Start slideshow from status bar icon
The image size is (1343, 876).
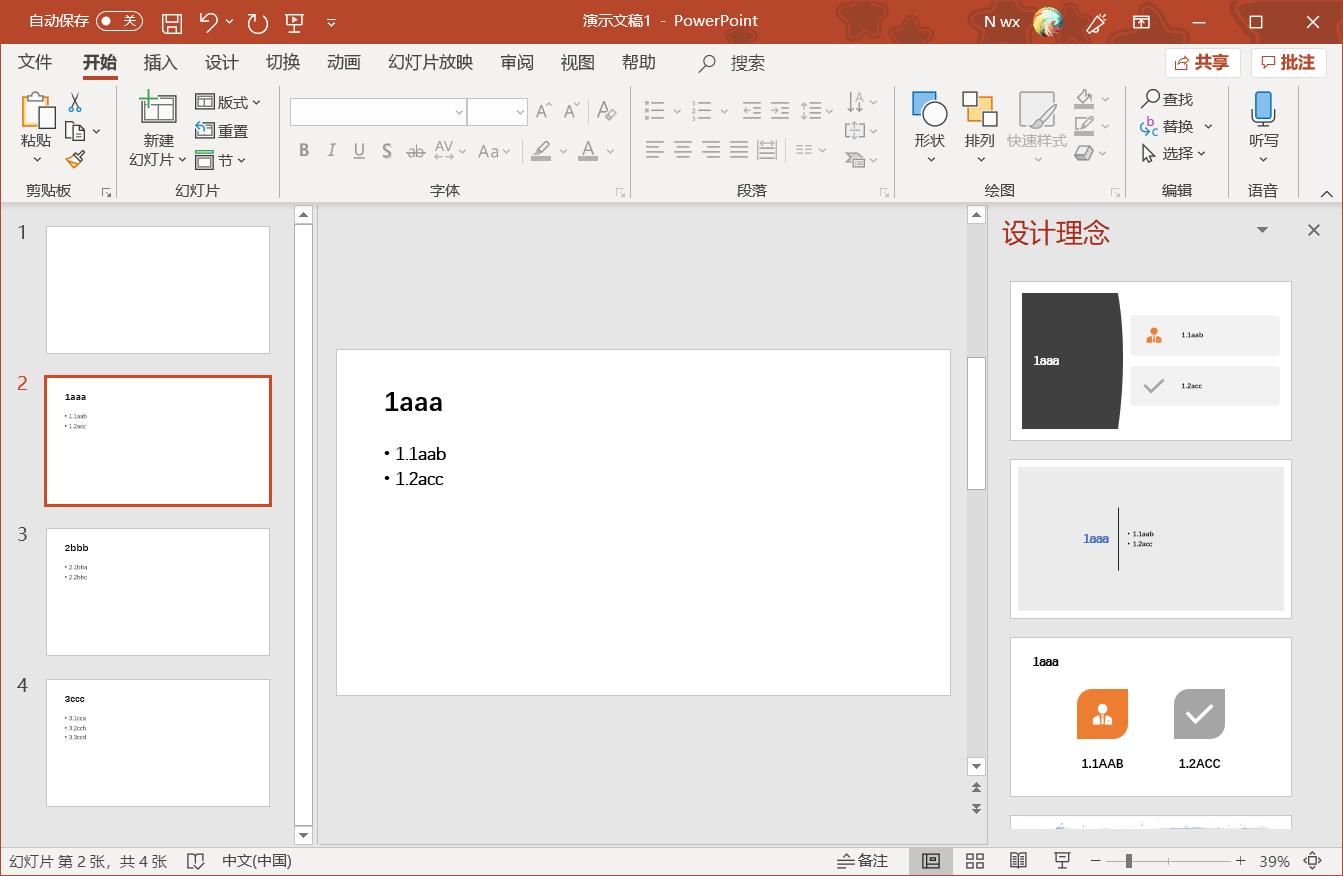pyautogui.click(x=1062, y=861)
